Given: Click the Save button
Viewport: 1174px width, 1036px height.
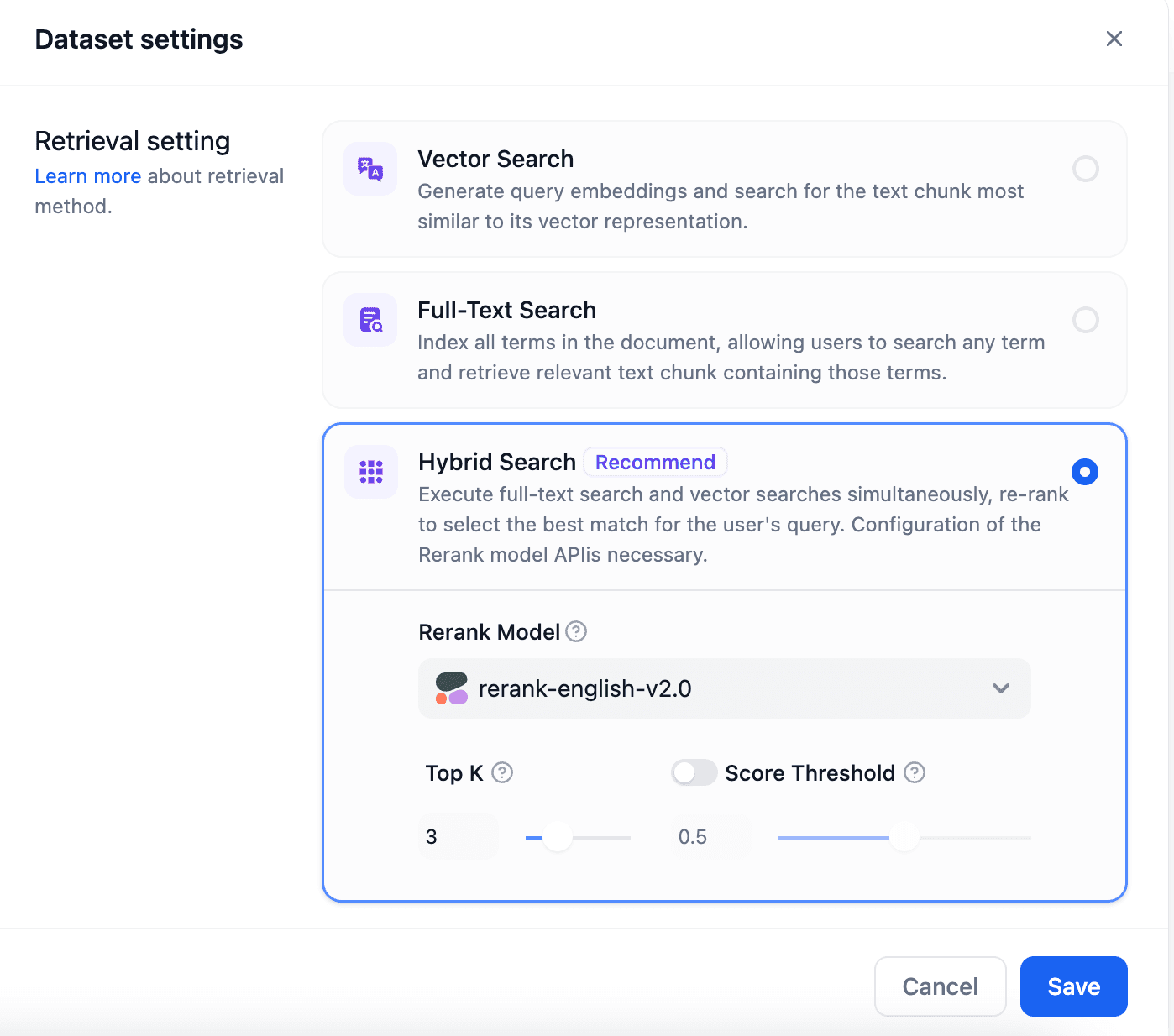Looking at the screenshot, I should pos(1073,986).
